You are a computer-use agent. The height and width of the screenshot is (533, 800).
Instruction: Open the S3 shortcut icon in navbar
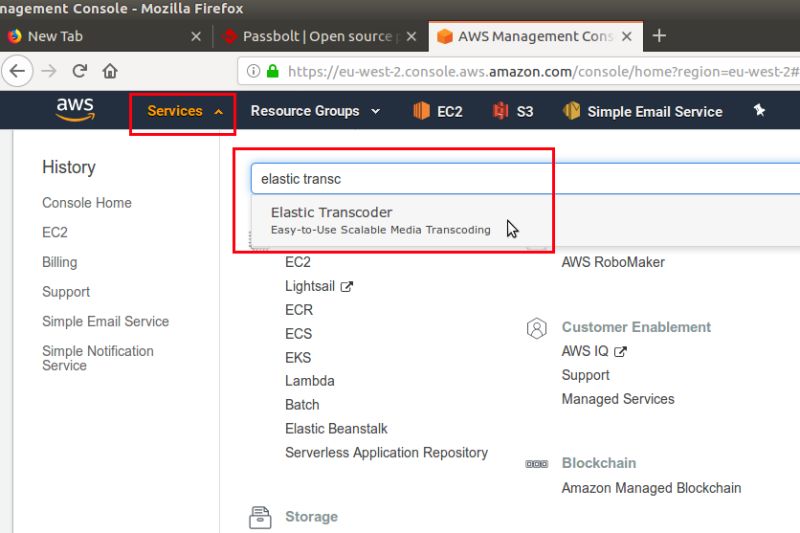point(501,111)
